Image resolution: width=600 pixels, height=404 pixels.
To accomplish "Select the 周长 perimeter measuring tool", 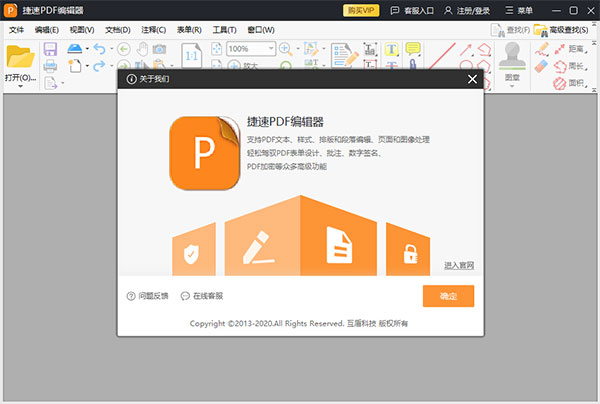I will (x=571, y=66).
